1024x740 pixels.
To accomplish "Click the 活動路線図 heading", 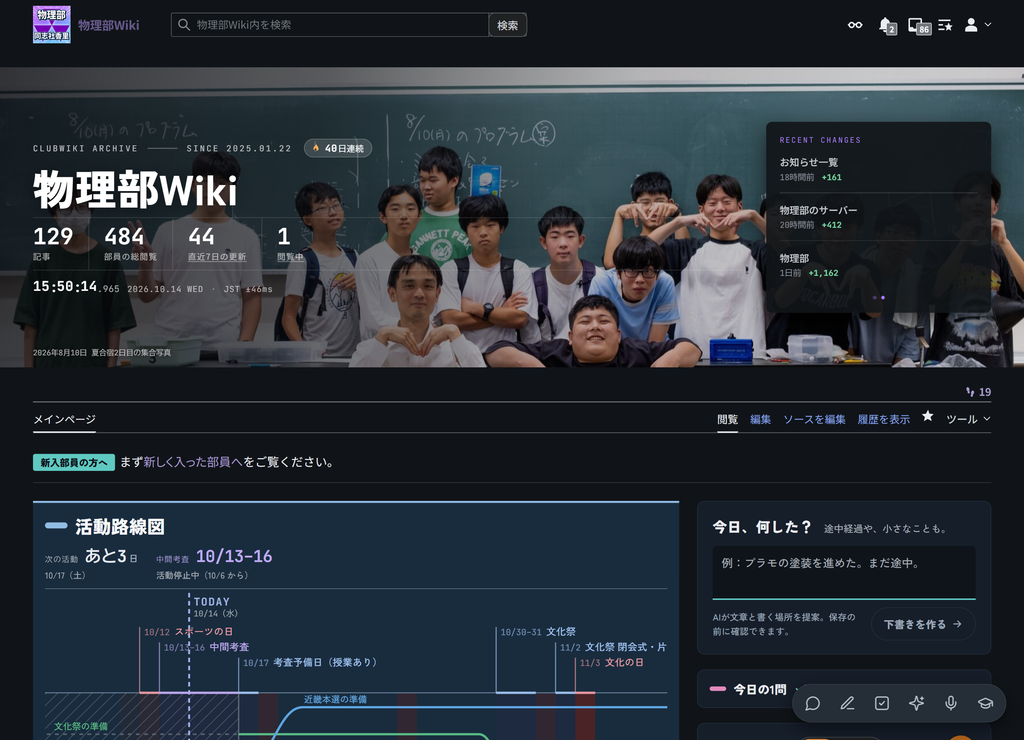I will 120,526.
